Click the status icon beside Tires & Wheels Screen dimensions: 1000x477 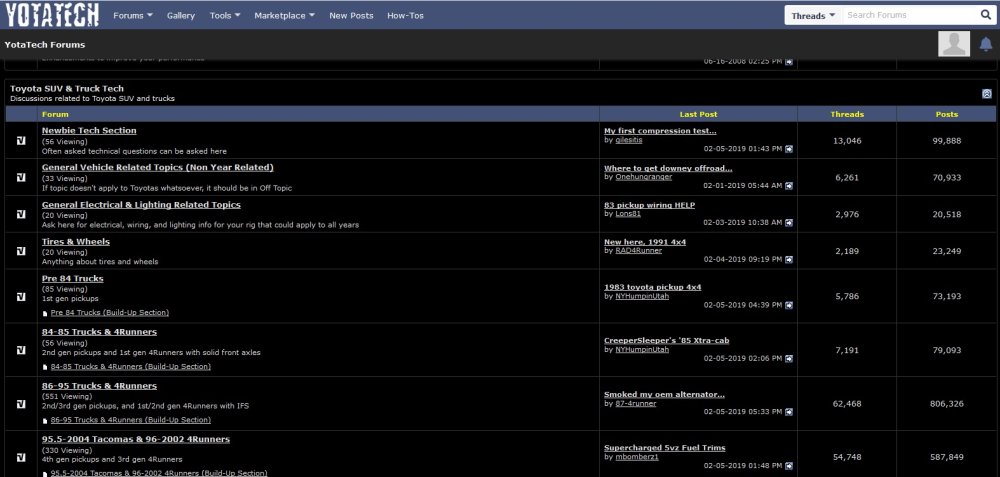pos(21,251)
